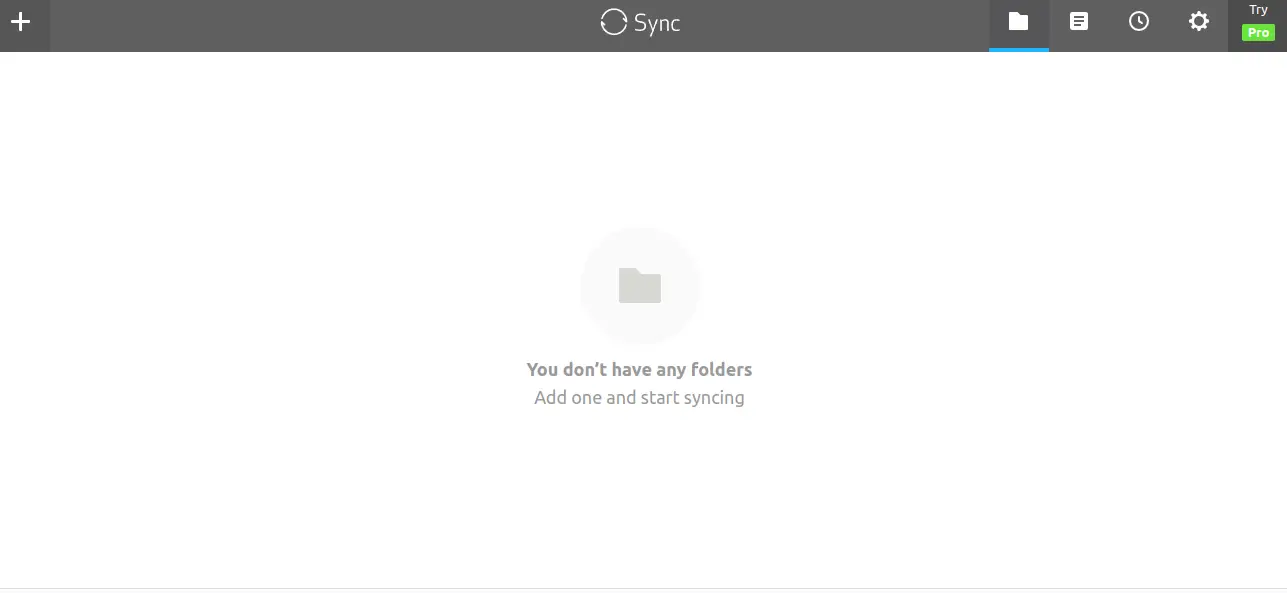1287x593 pixels.
Task: Click the blue underline below Folders tab
Action: point(1019,49)
